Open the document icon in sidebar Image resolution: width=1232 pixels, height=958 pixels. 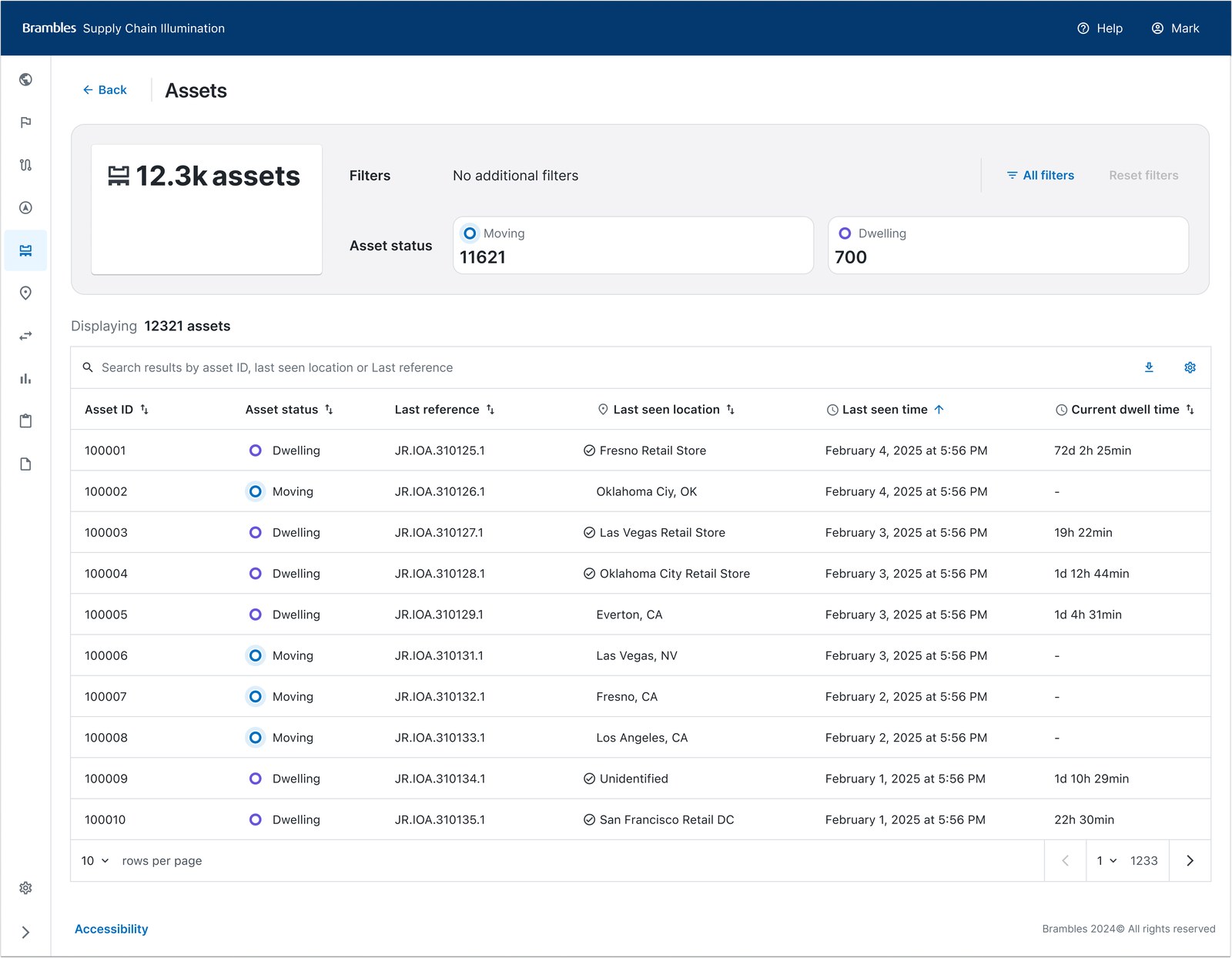[25, 464]
